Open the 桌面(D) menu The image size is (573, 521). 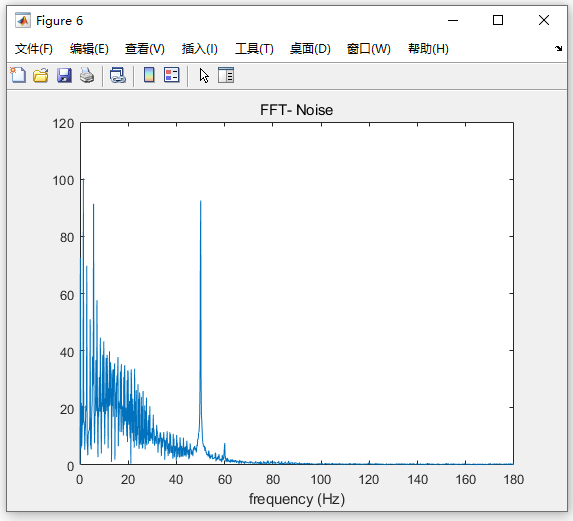click(310, 49)
